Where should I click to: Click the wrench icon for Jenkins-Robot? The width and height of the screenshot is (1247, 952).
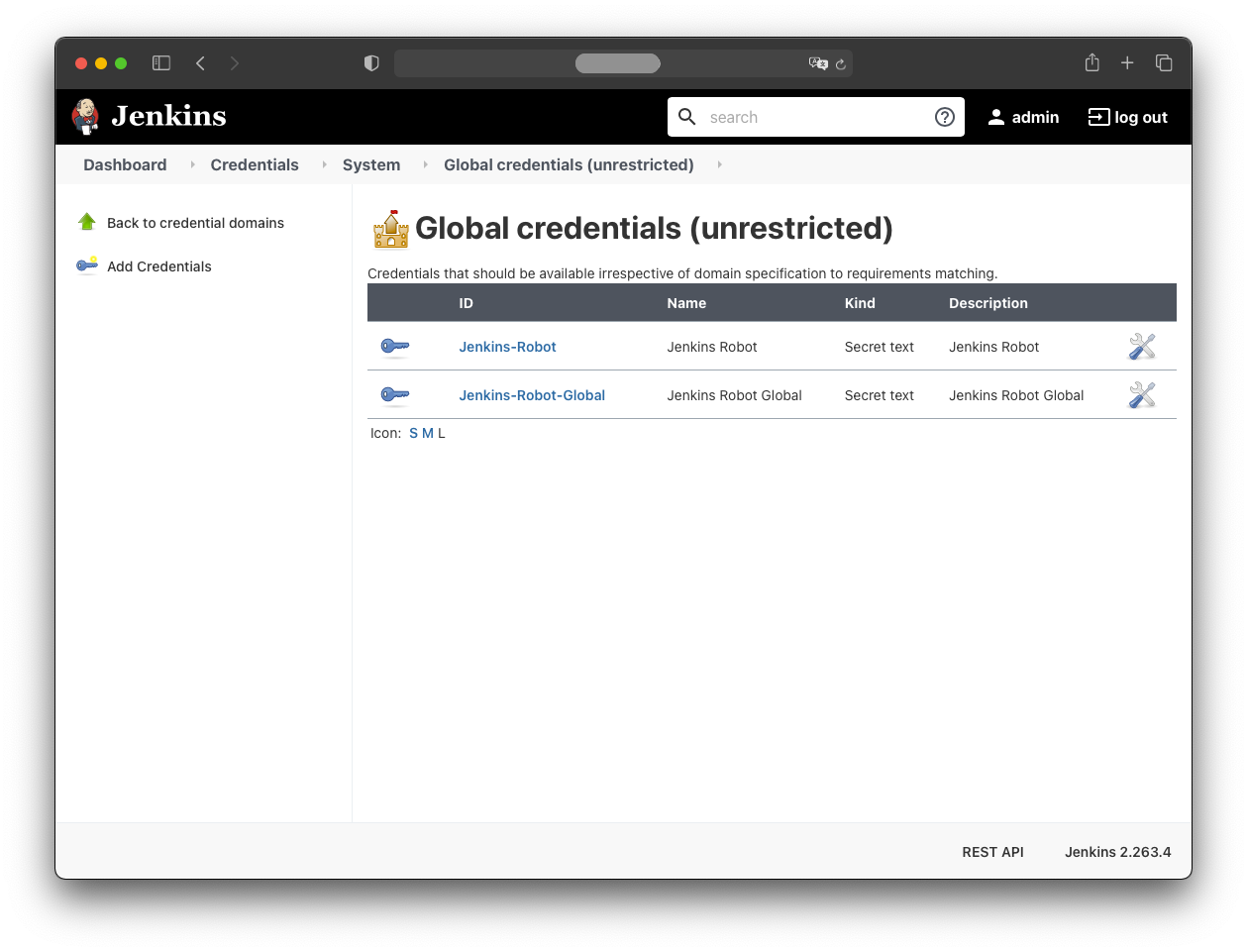coord(1142,346)
